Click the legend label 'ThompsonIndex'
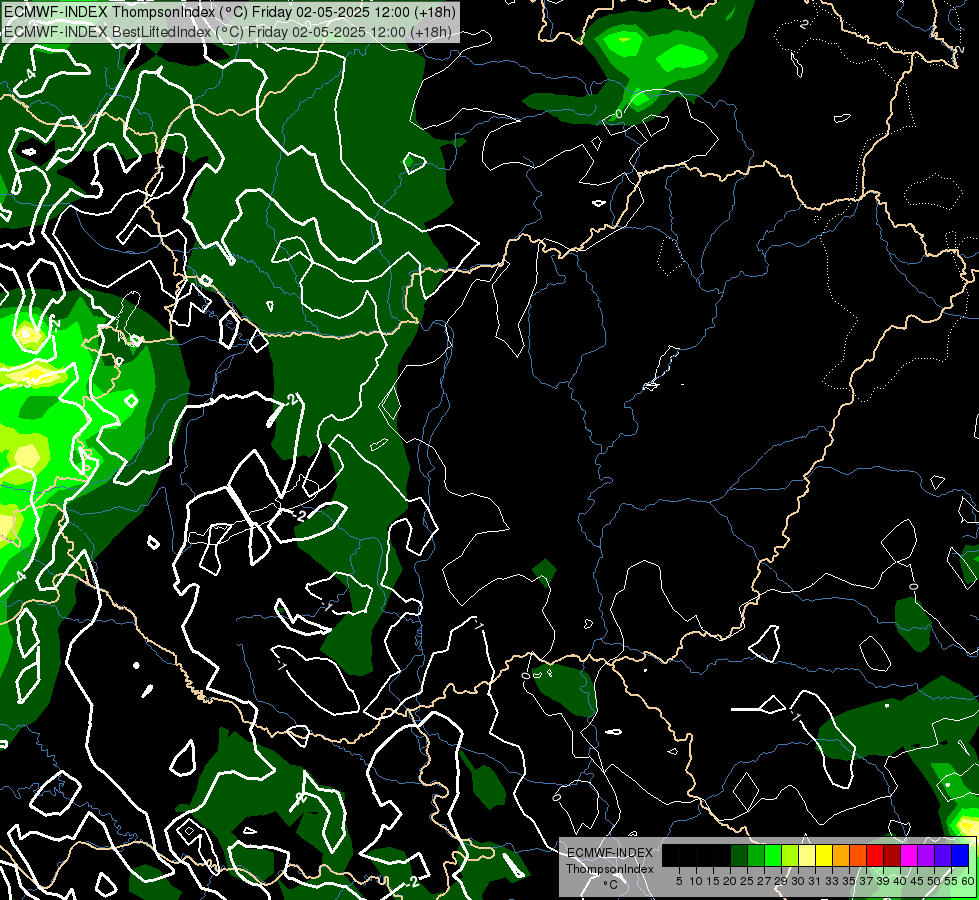The width and height of the screenshot is (979, 900). pos(610,869)
